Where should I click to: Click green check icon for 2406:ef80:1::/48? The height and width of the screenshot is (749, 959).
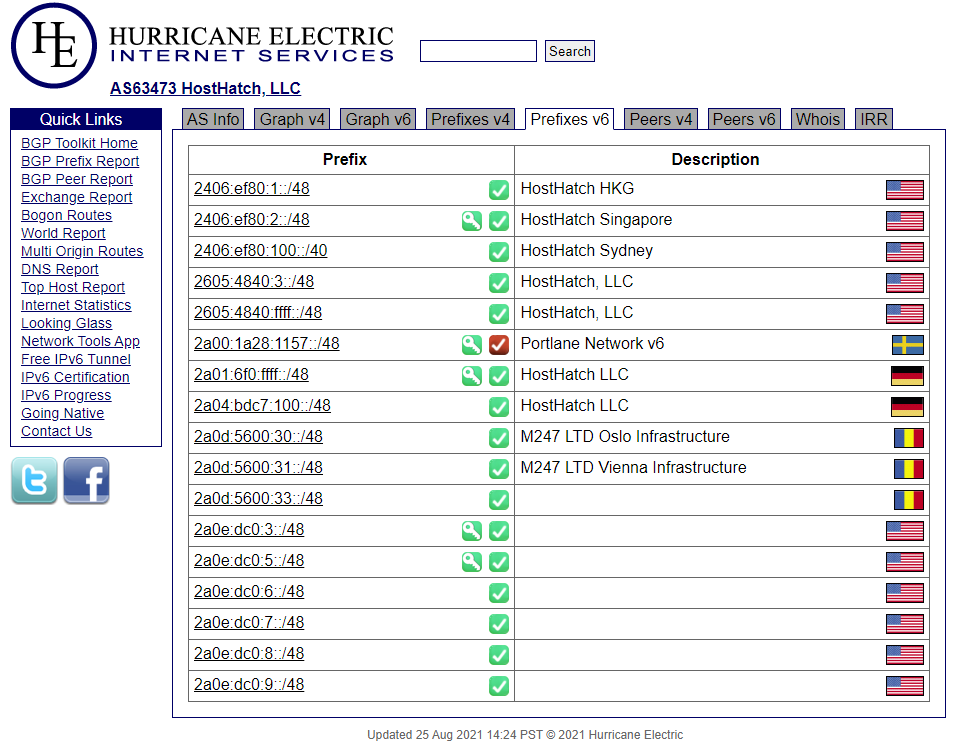coord(499,190)
